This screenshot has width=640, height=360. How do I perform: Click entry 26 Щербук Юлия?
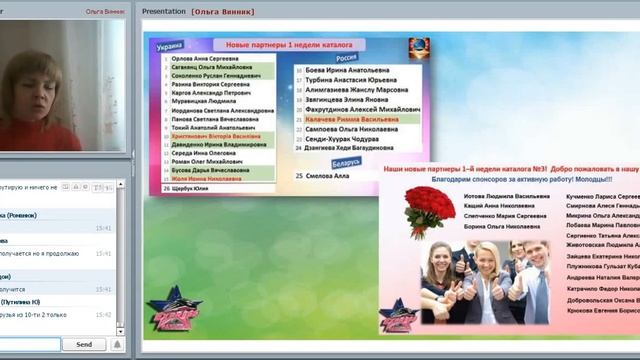(186, 189)
